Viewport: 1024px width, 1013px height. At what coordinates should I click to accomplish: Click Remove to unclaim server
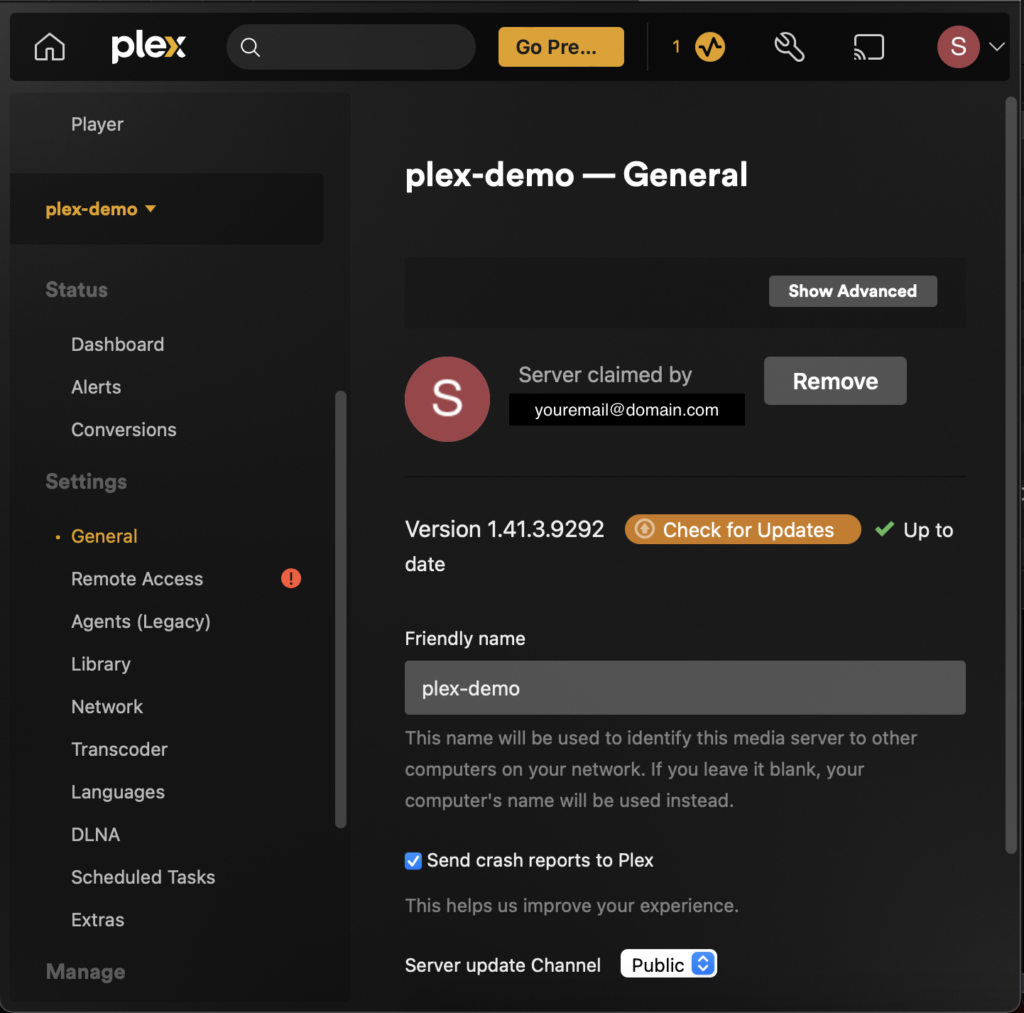click(835, 381)
